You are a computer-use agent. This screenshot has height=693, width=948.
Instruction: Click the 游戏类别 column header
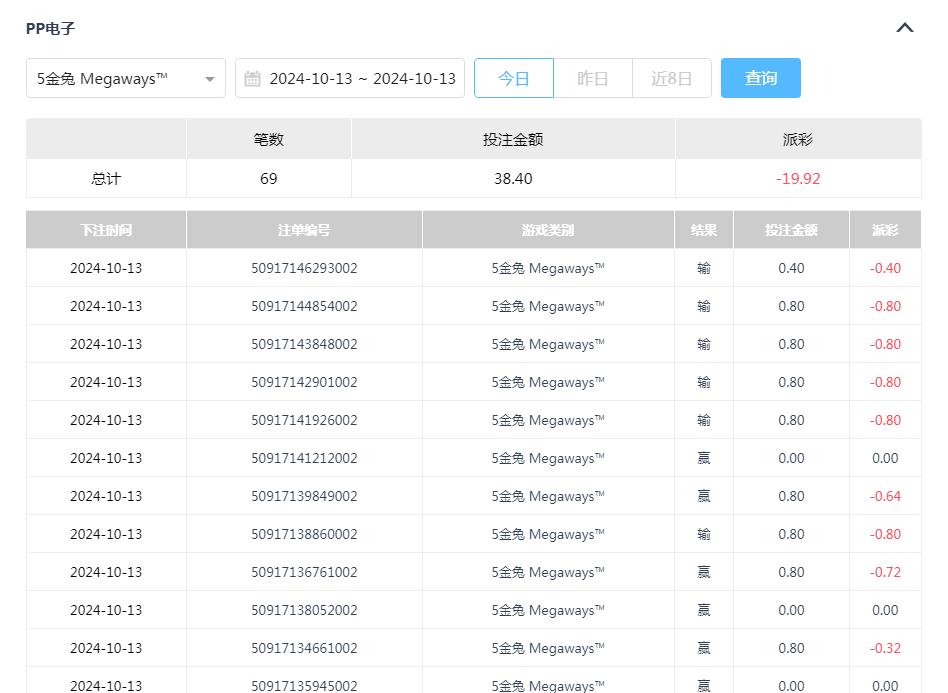coord(548,230)
